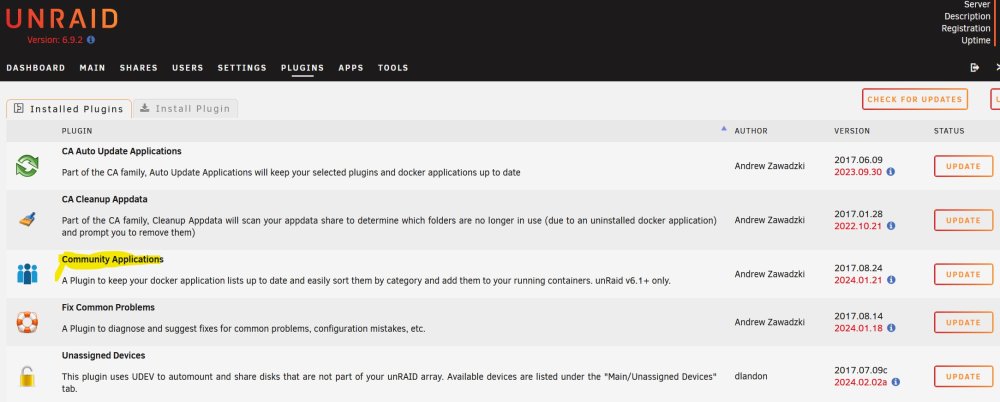
Task: Update the CA Auto Update Applications plugin
Action: (963, 166)
